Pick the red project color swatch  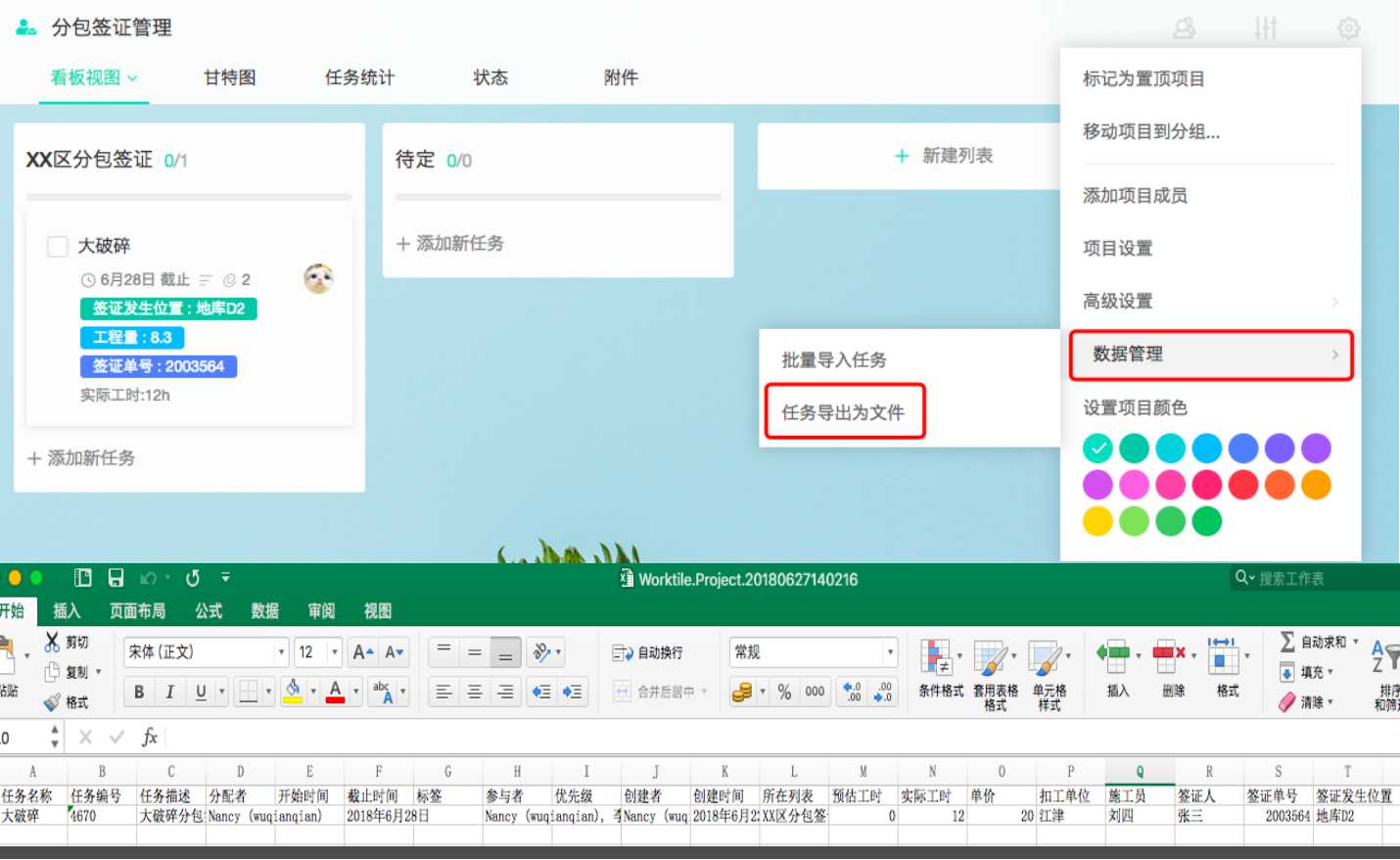click(1243, 484)
